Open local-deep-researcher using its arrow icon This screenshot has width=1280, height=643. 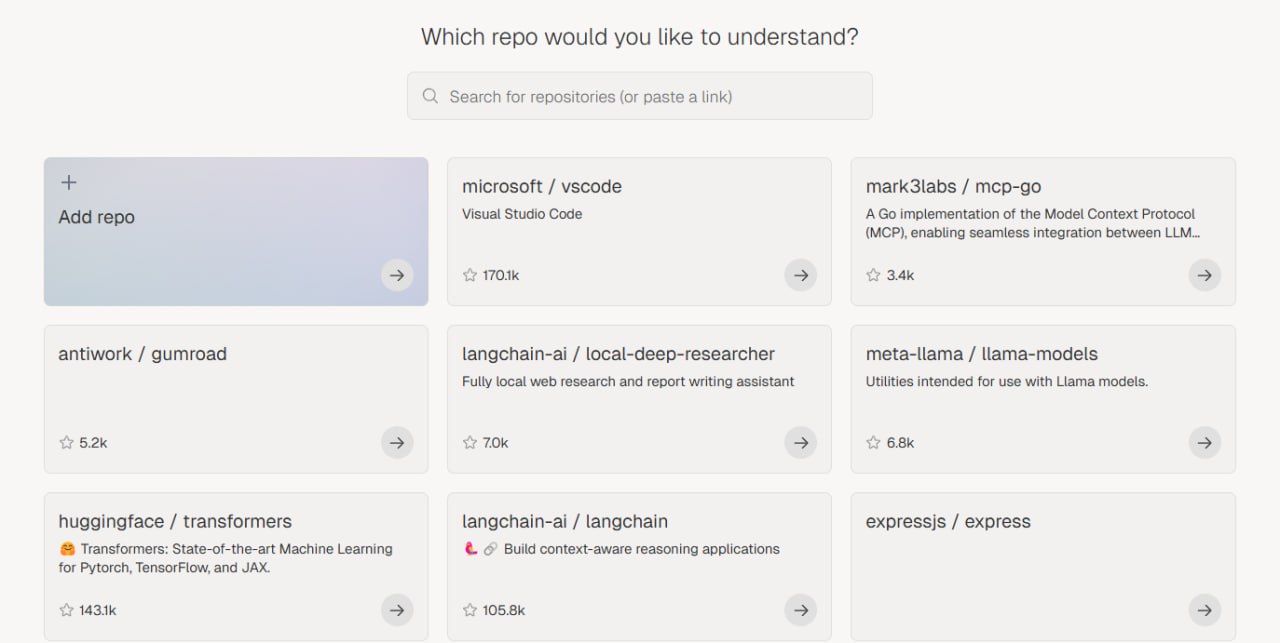coord(800,442)
